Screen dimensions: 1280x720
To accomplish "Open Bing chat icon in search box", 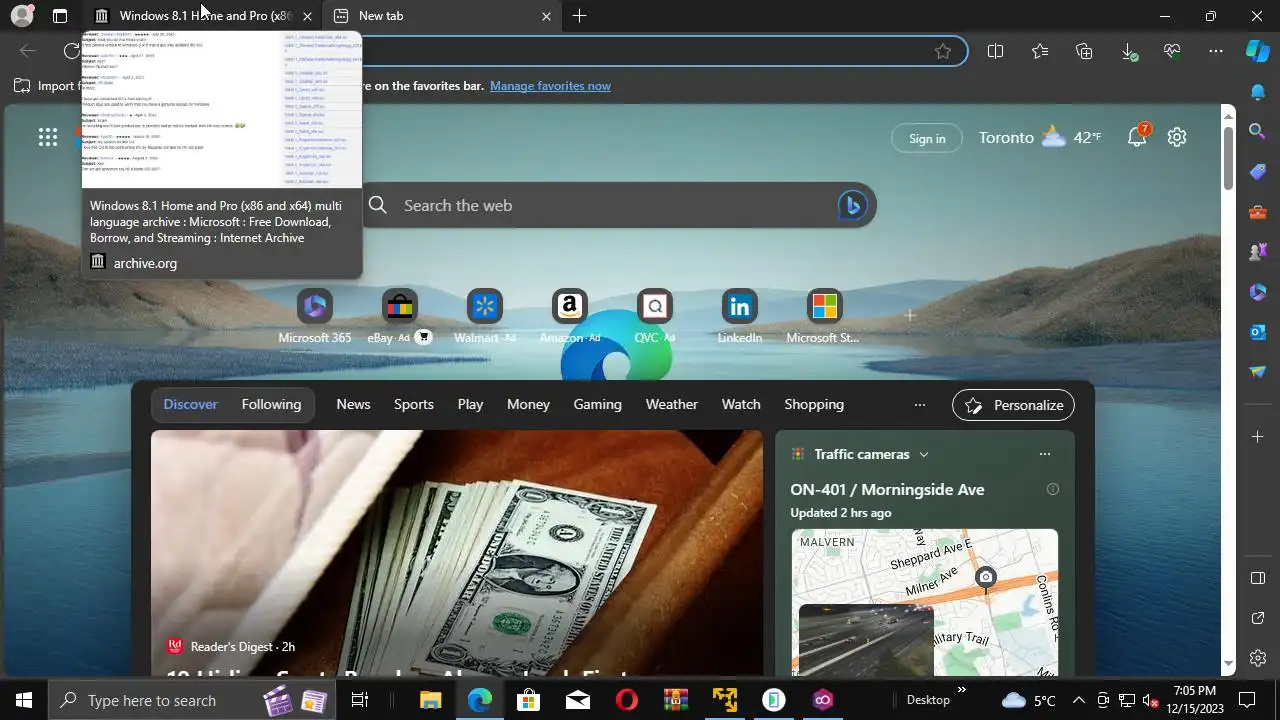I will (x=852, y=205).
